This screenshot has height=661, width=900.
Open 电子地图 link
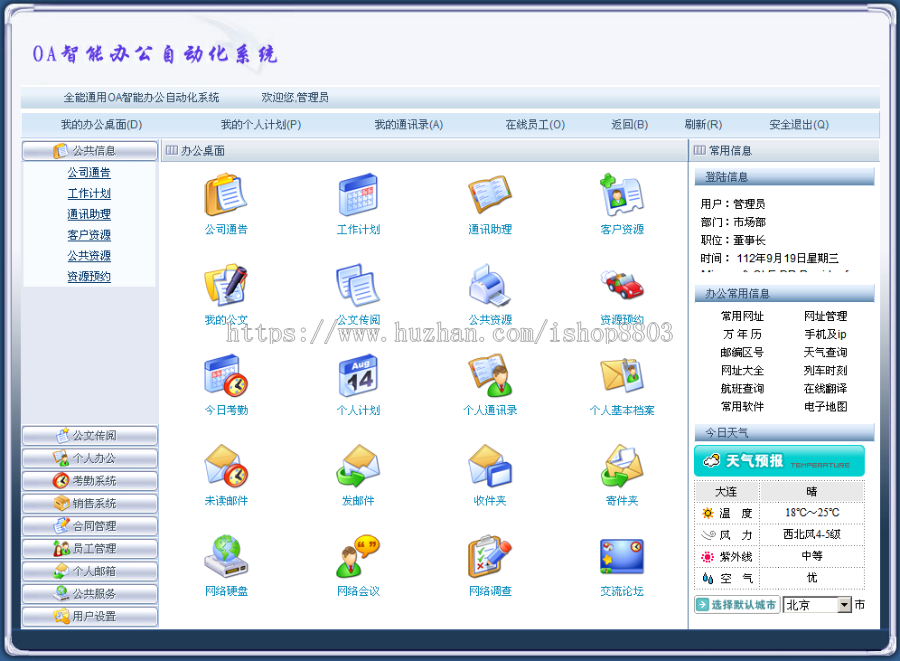click(825, 407)
